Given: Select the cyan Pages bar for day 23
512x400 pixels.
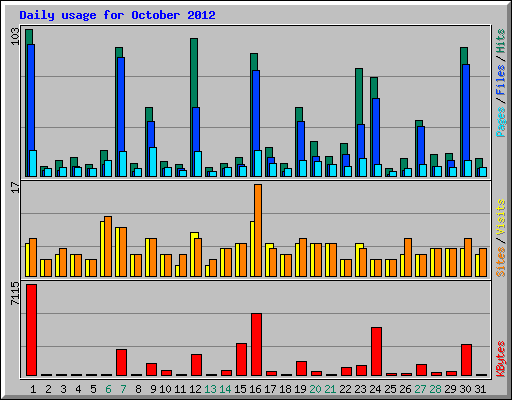Looking at the screenshot, I should (x=363, y=167).
